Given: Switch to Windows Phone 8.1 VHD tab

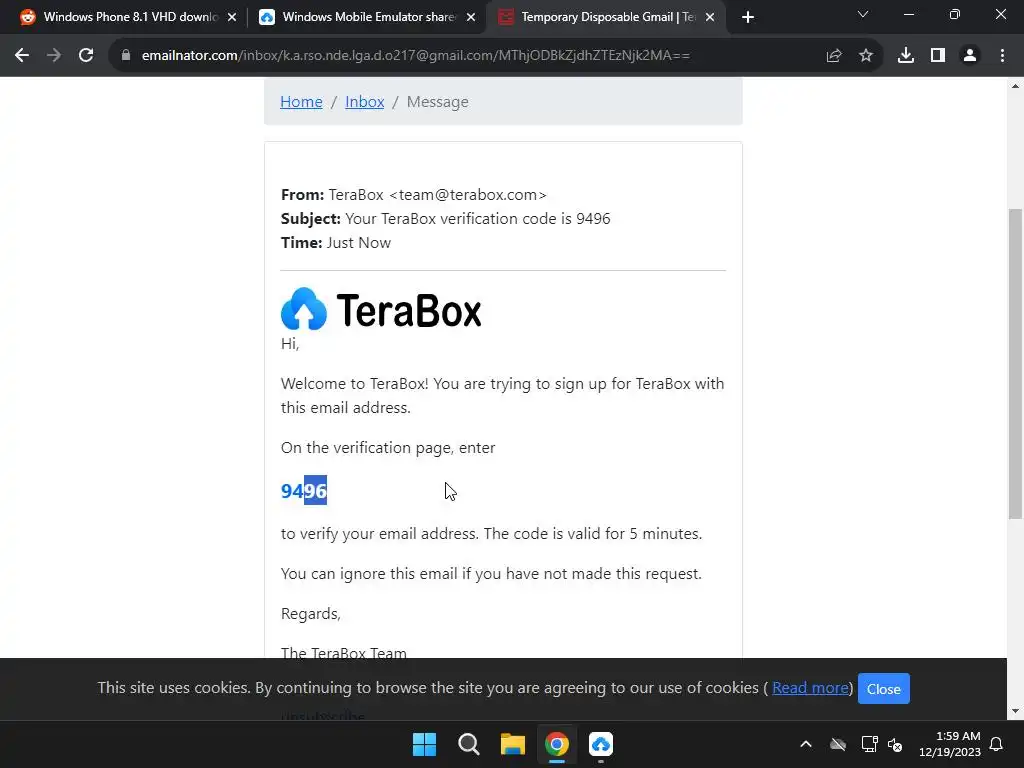Looking at the screenshot, I should (129, 17).
